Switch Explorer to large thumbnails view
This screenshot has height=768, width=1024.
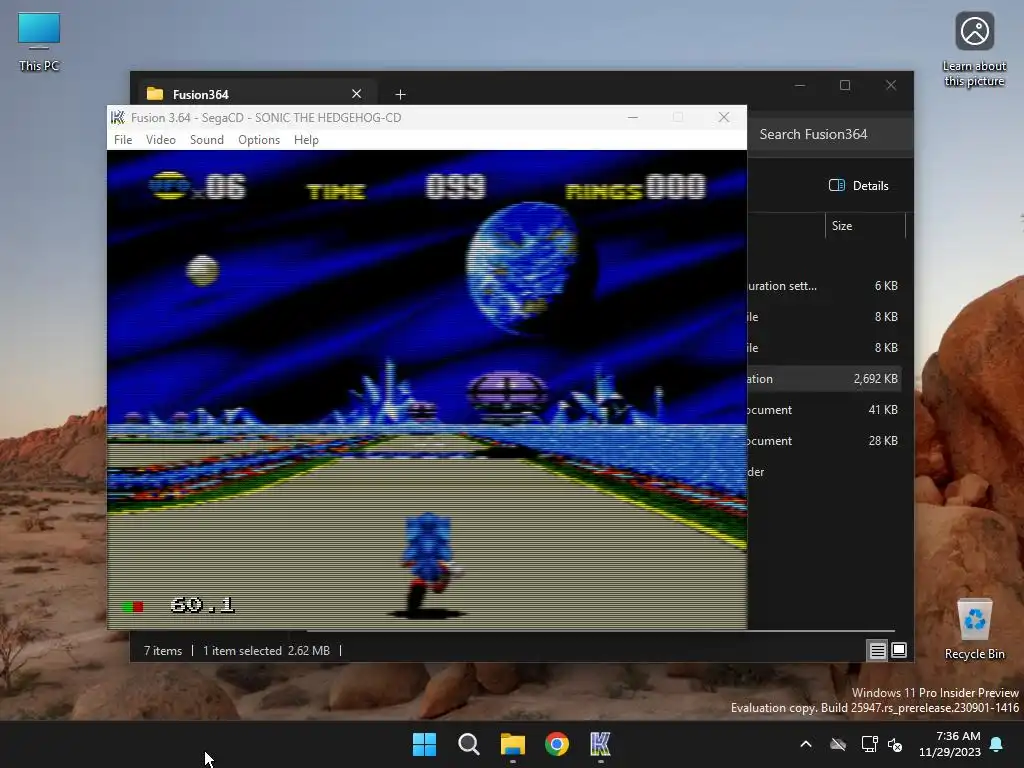click(899, 650)
